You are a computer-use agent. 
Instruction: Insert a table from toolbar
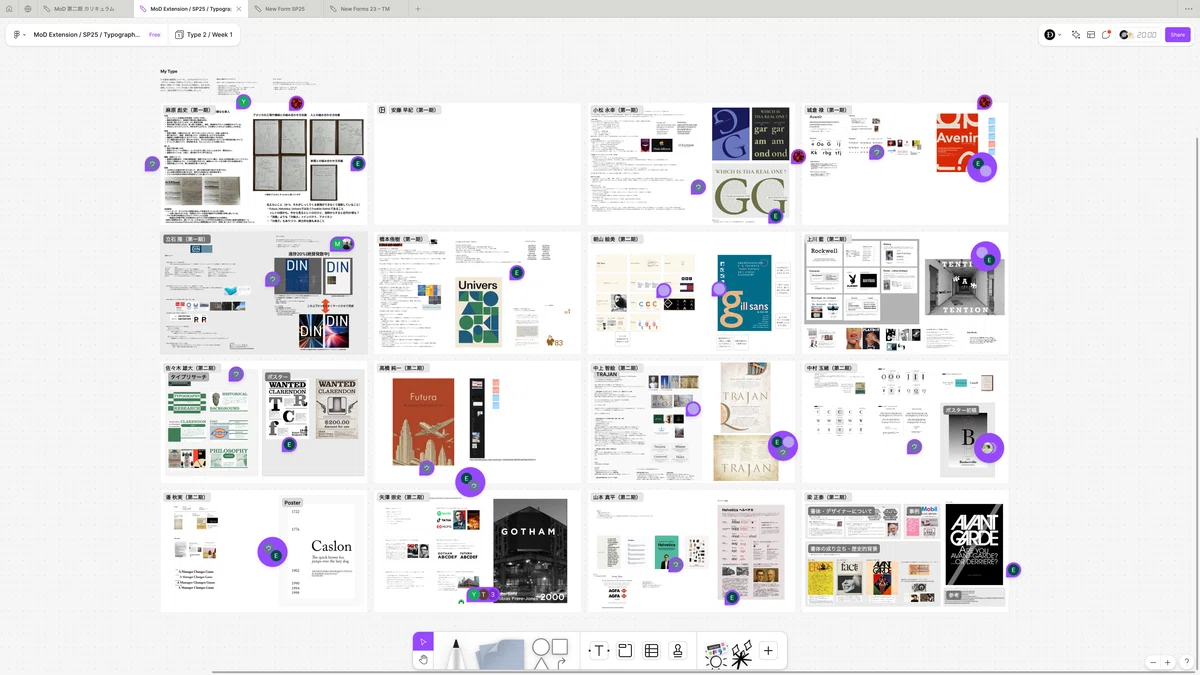click(x=651, y=651)
